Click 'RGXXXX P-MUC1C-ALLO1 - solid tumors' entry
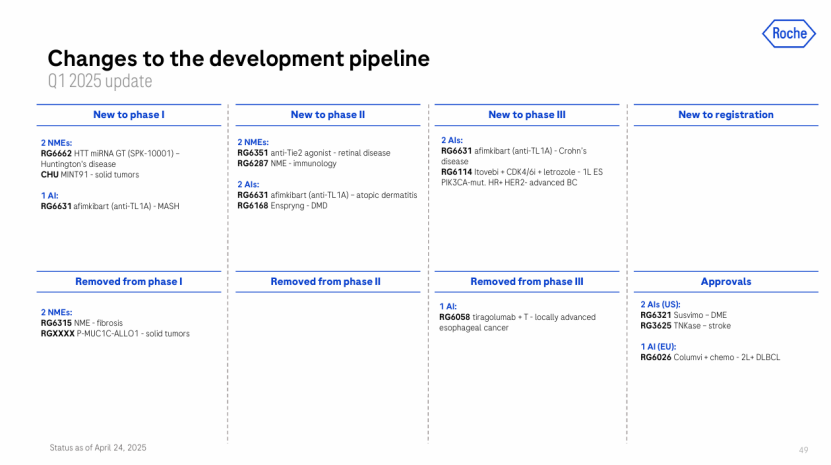 pyautogui.click(x=115, y=334)
